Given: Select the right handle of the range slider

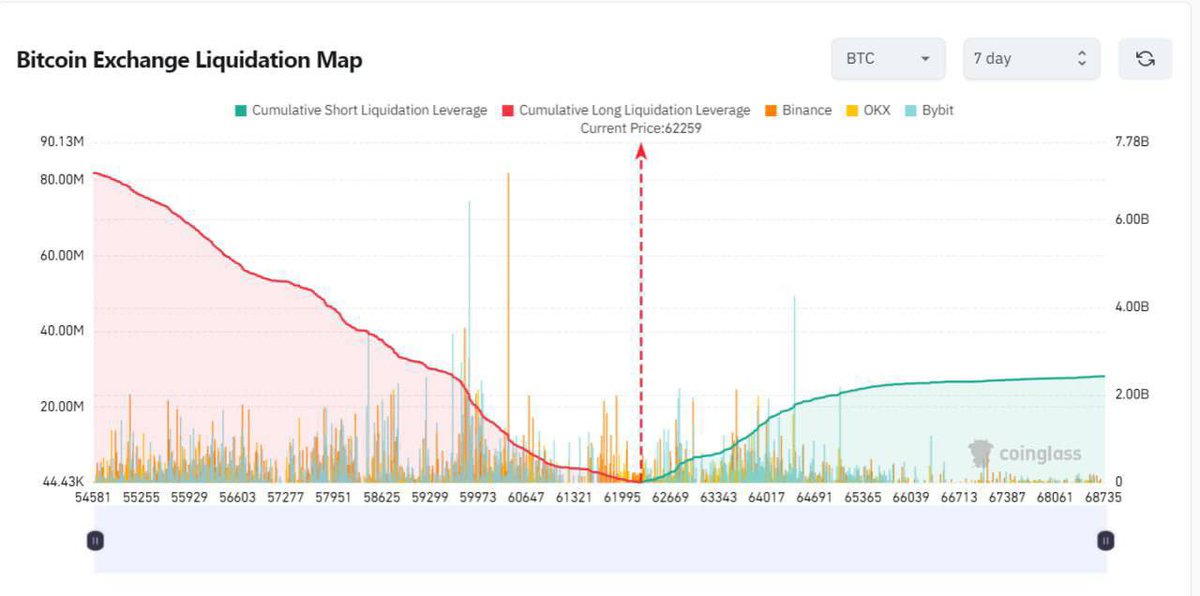Looking at the screenshot, I should click(x=1105, y=540).
